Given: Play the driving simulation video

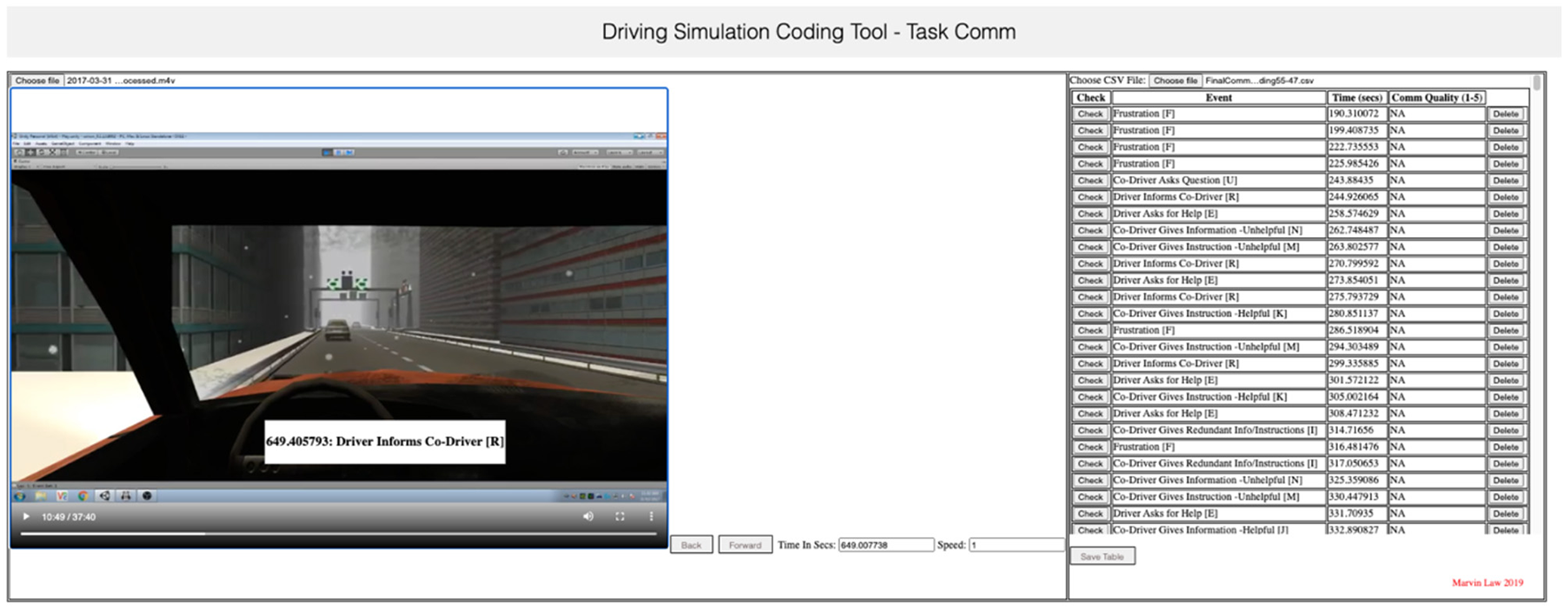Looking at the screenshot, I should pos(27,517).
